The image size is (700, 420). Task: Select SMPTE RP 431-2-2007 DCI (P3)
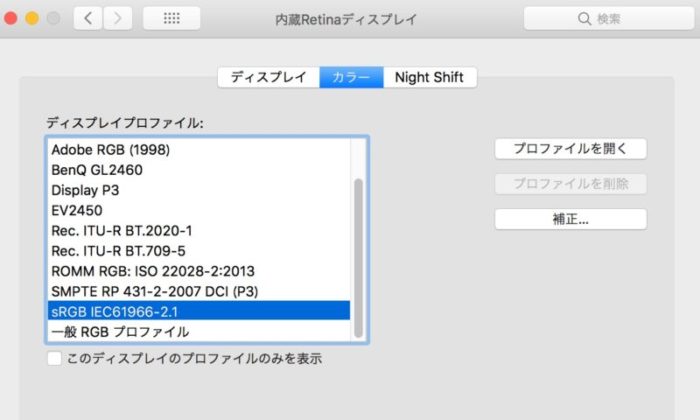(199, 291)
